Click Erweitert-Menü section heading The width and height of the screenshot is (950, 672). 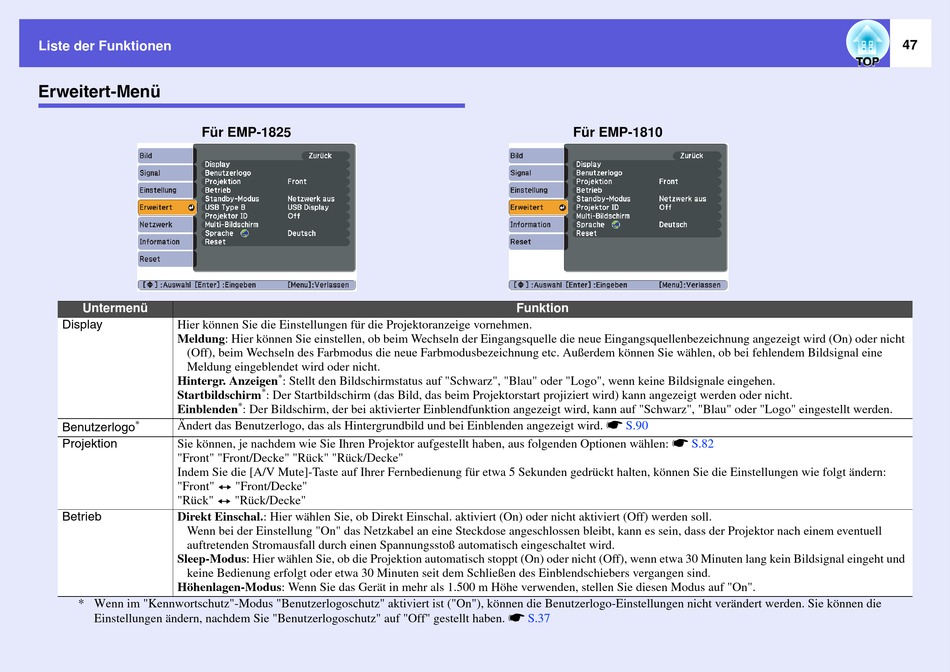[99, 91]
